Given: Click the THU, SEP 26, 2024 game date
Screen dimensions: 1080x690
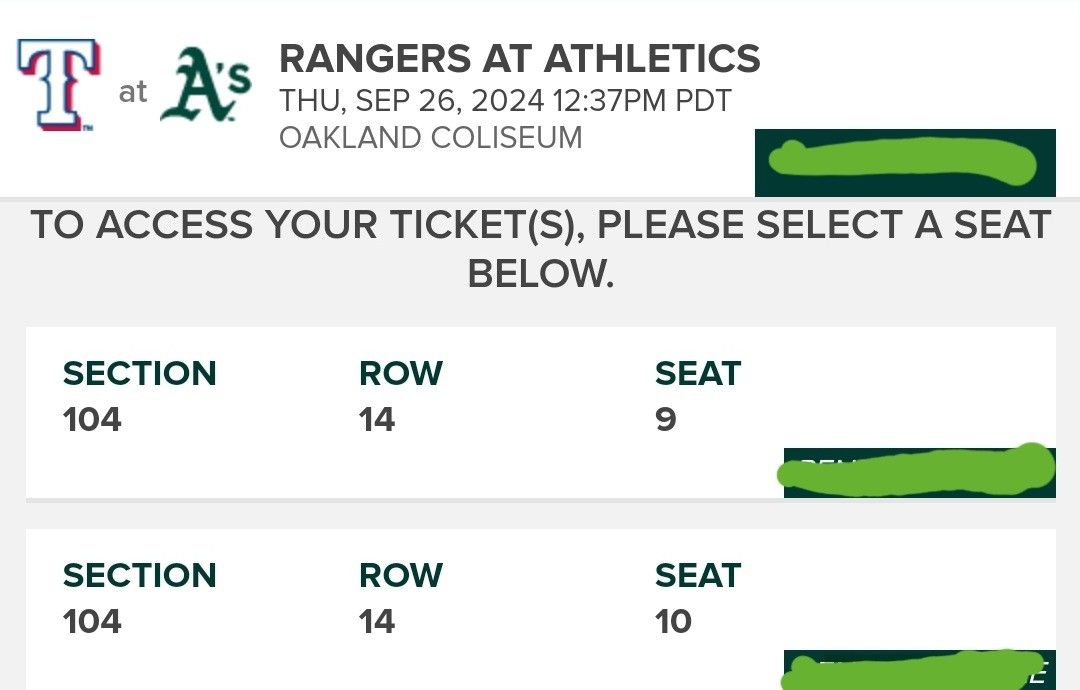Looking at the screenshot, I should coord(412,101).
